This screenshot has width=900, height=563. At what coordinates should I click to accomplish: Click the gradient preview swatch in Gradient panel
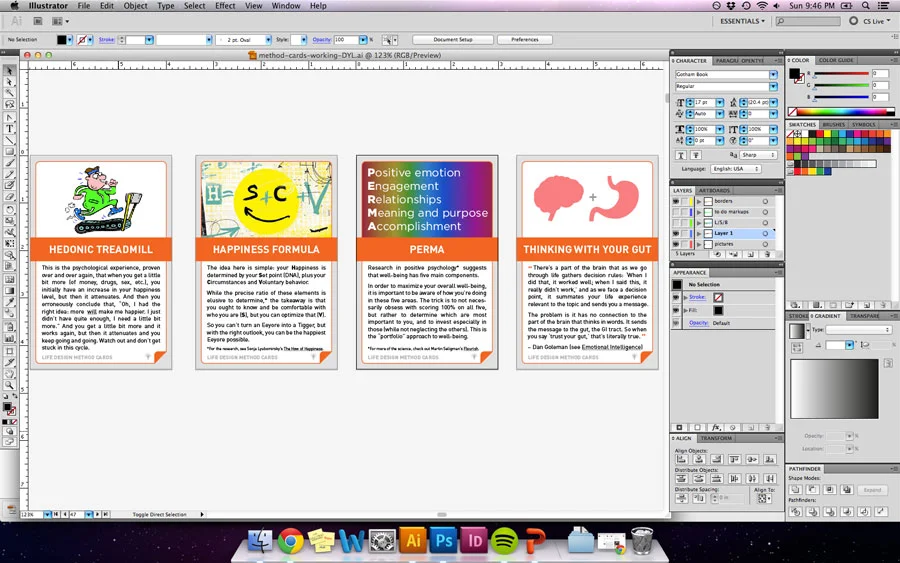click(796, 331)
